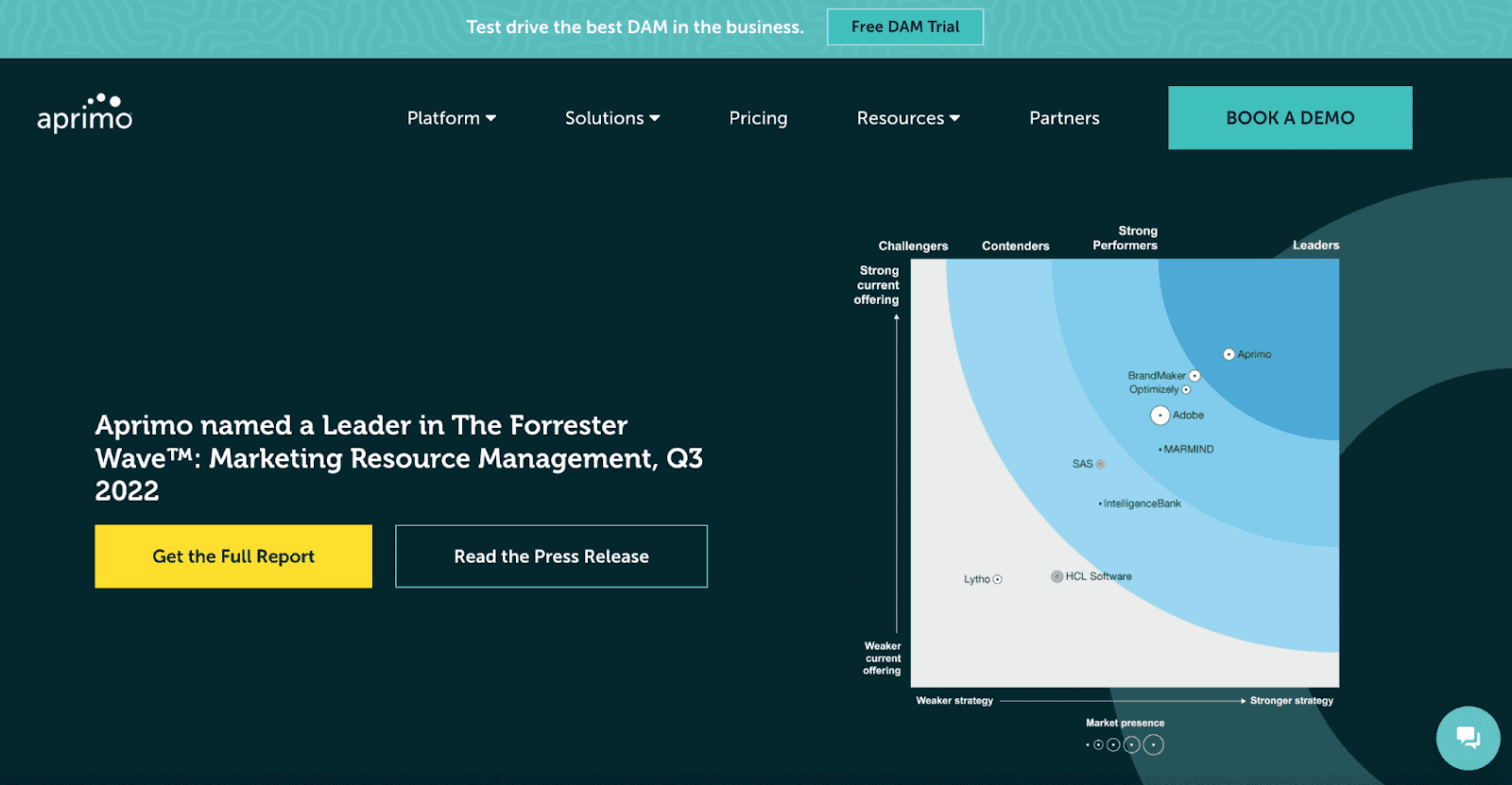Screen dimensions: 1512x785
Task: Click the 'Test drive the best DAM' banner text
Action: tap(635, 27)
